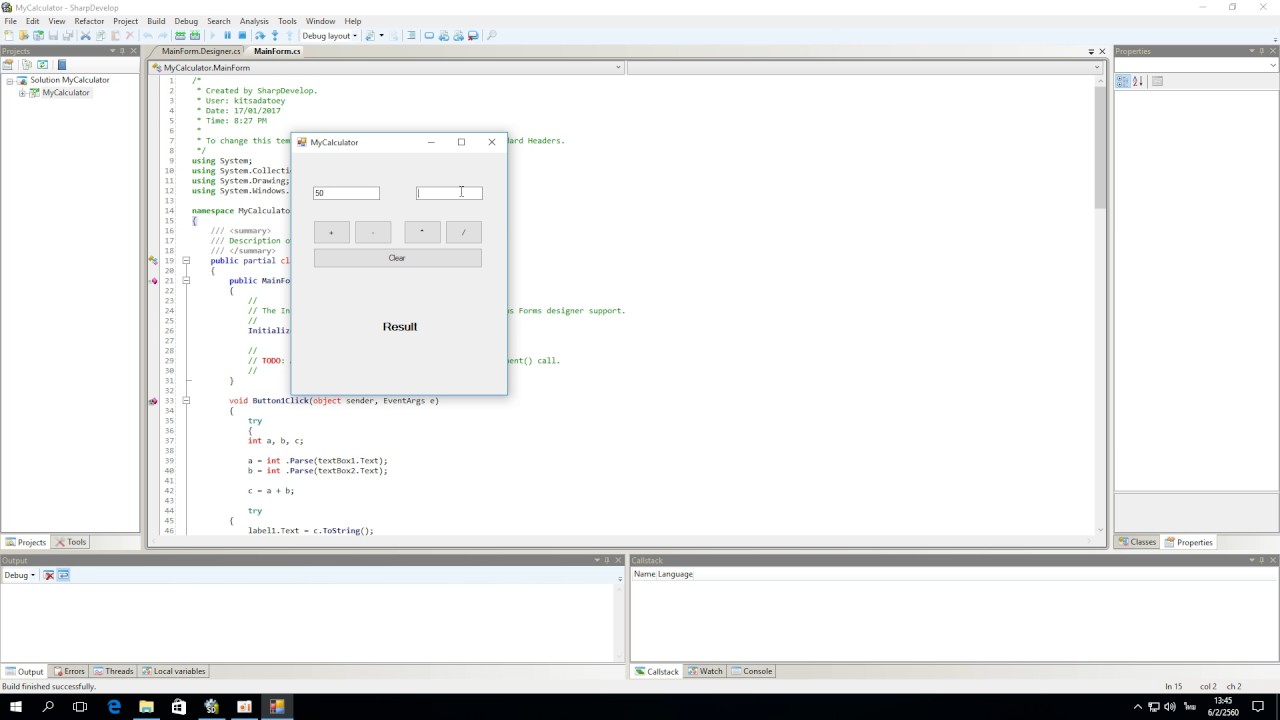
Task: Sort Properties grid alphabetically
Action: pyautogui.click(x=1137, y=81)
